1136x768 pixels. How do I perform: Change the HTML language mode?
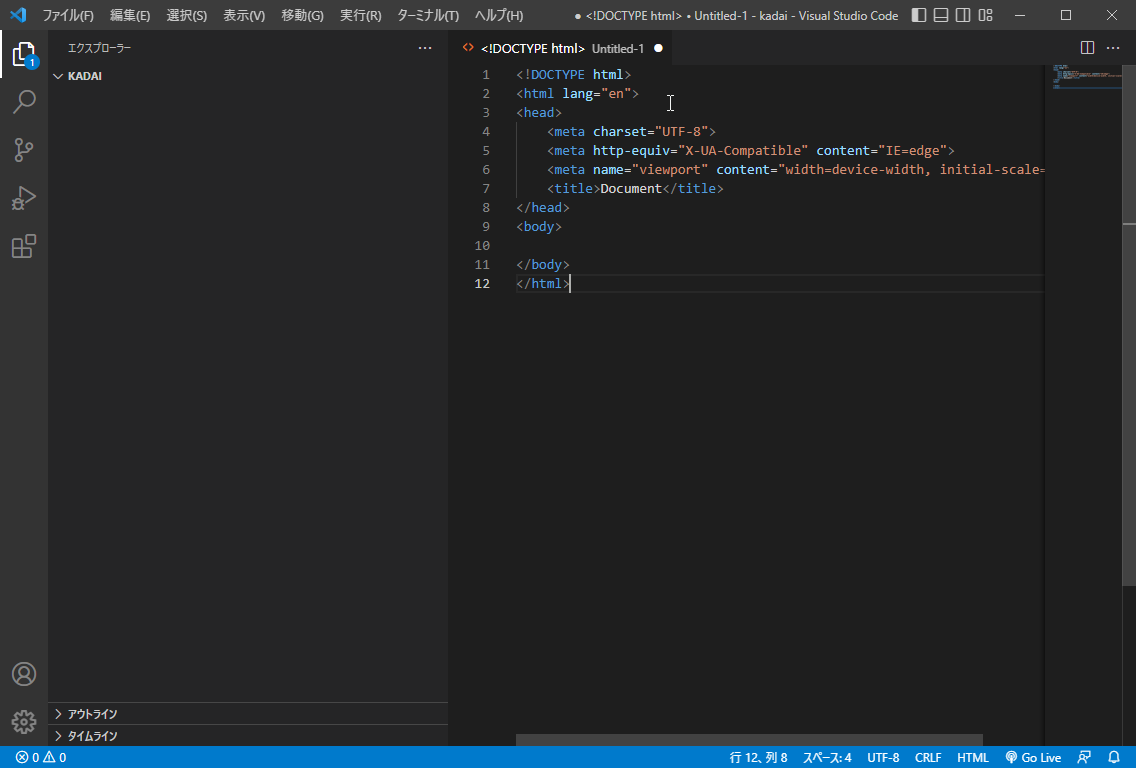(x=972, y=758)
